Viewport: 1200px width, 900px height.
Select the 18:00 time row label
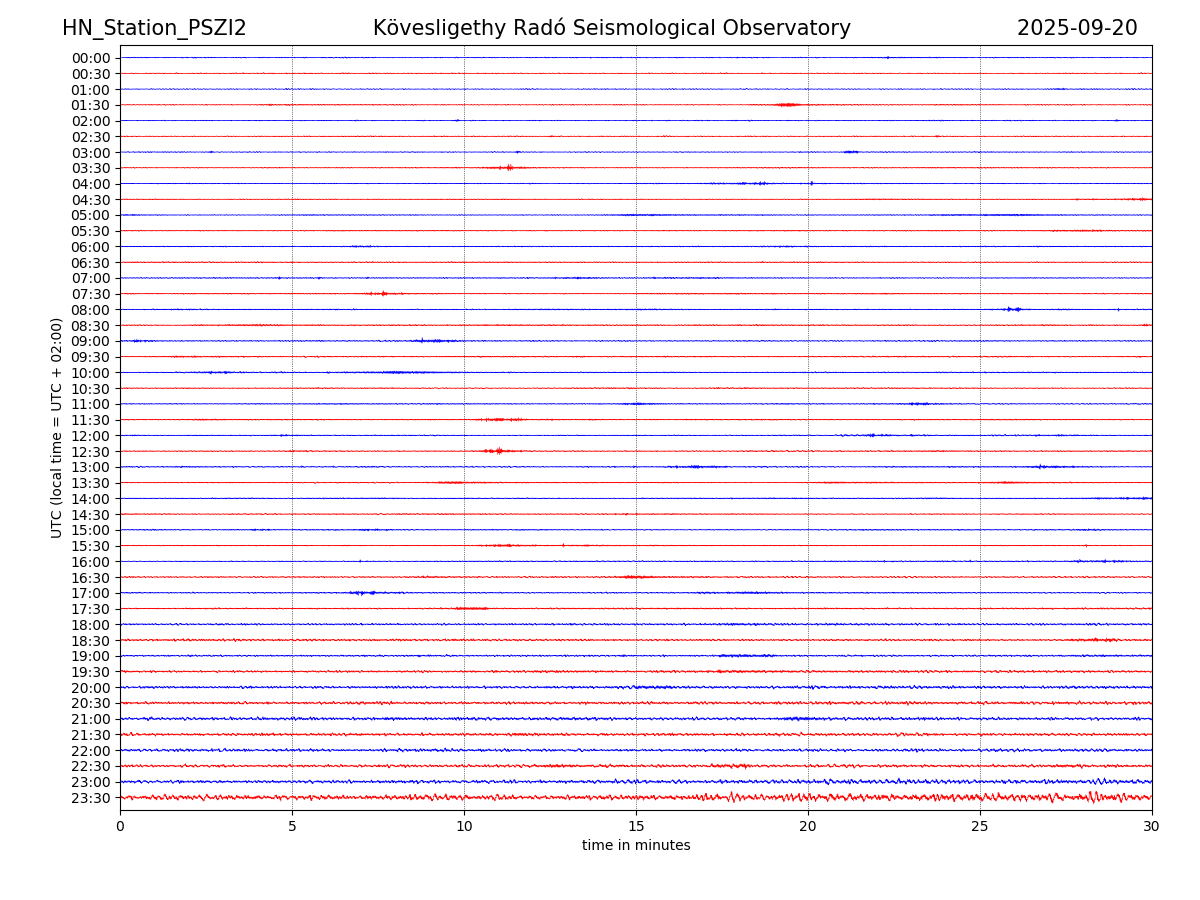[x=91, y=625]
